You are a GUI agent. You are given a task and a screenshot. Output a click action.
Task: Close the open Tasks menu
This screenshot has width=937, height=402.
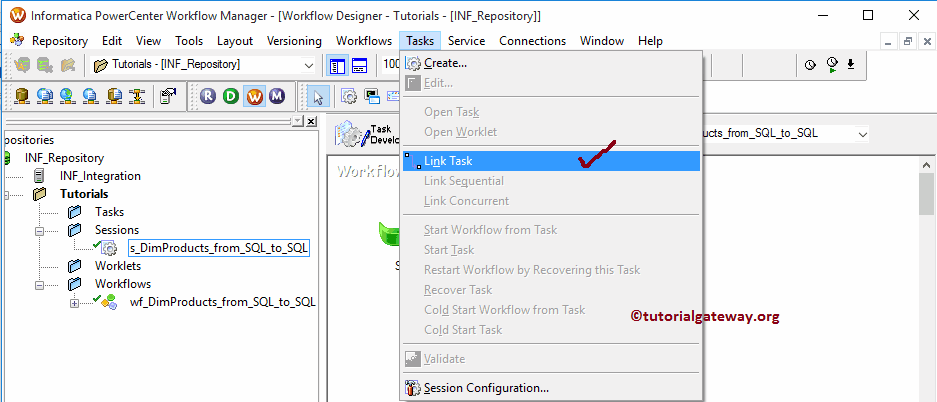420,41
